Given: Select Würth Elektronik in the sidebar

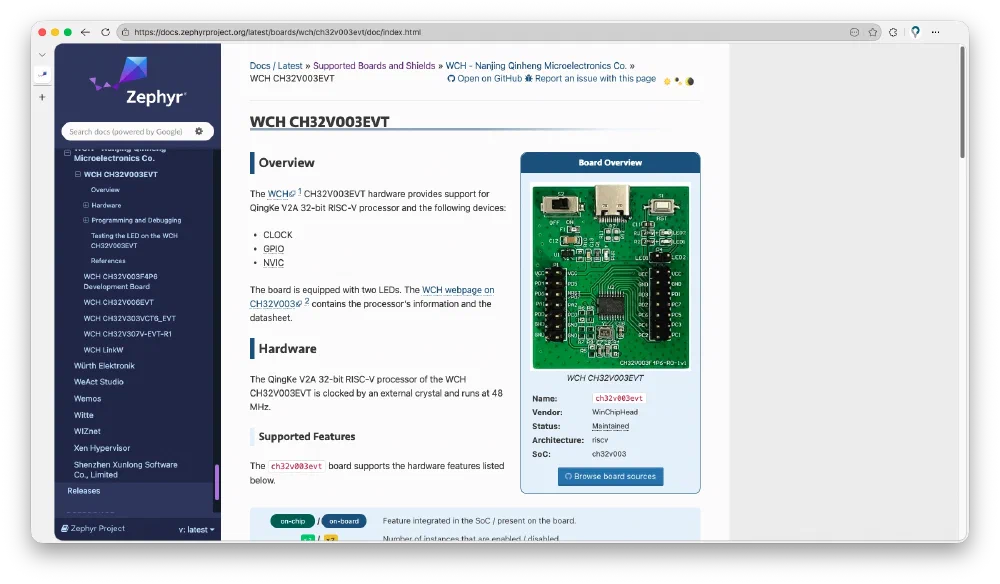Looking at the screenshot, I should tap(104, 366).
